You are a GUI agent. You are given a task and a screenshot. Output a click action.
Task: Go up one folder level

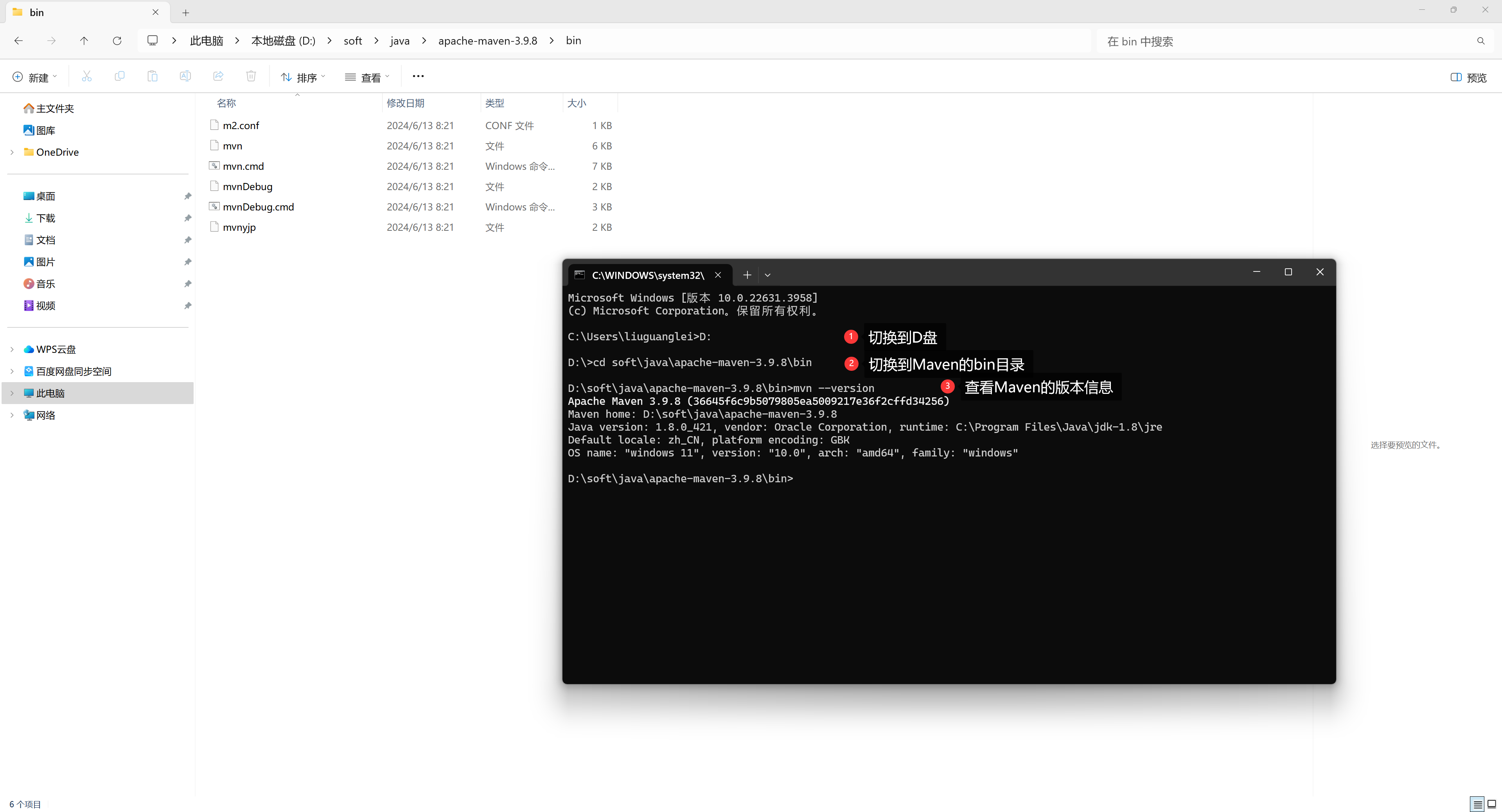[x=84, y=41]
